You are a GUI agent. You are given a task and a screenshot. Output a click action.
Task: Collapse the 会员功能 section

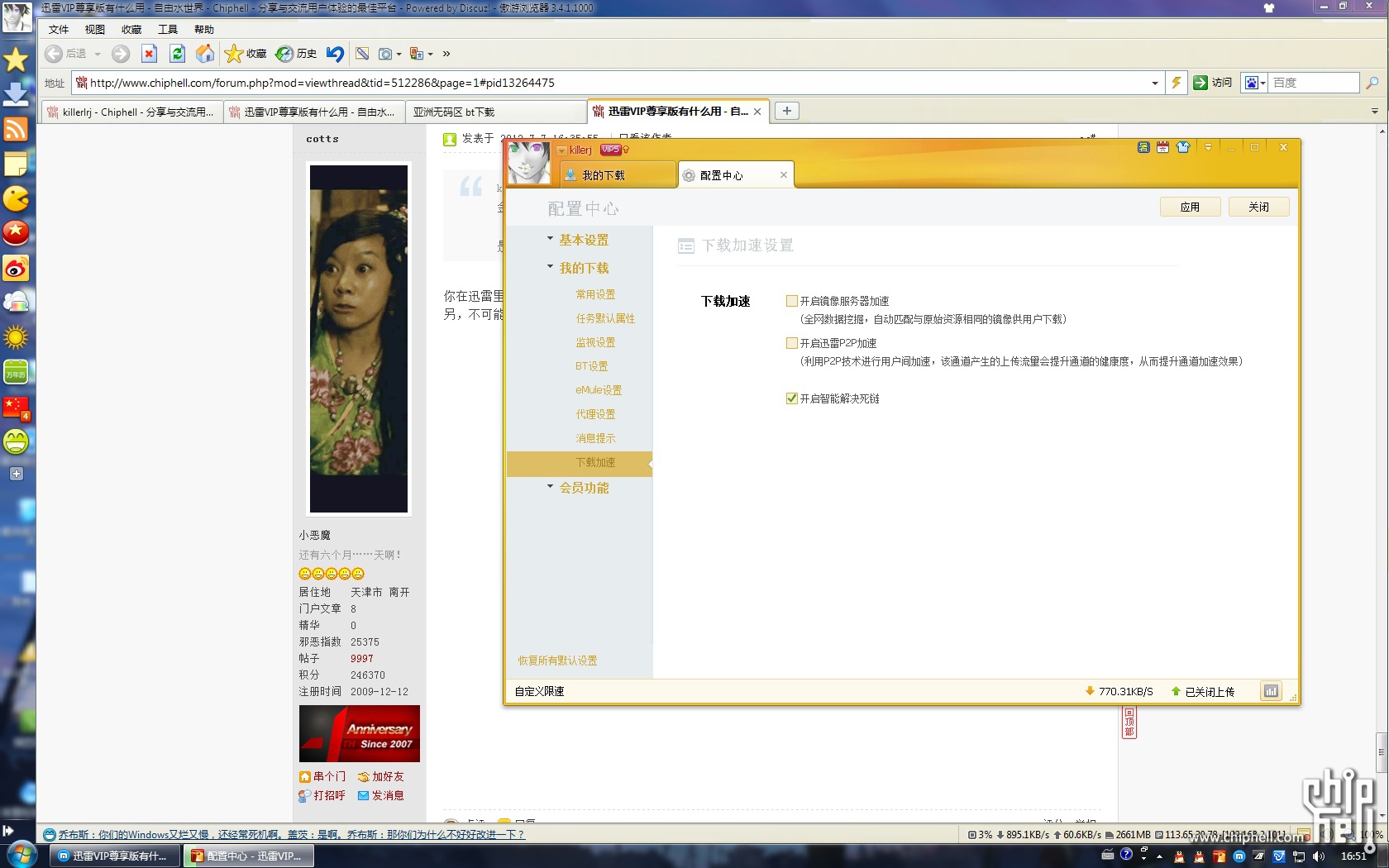[x=550, y=486]
